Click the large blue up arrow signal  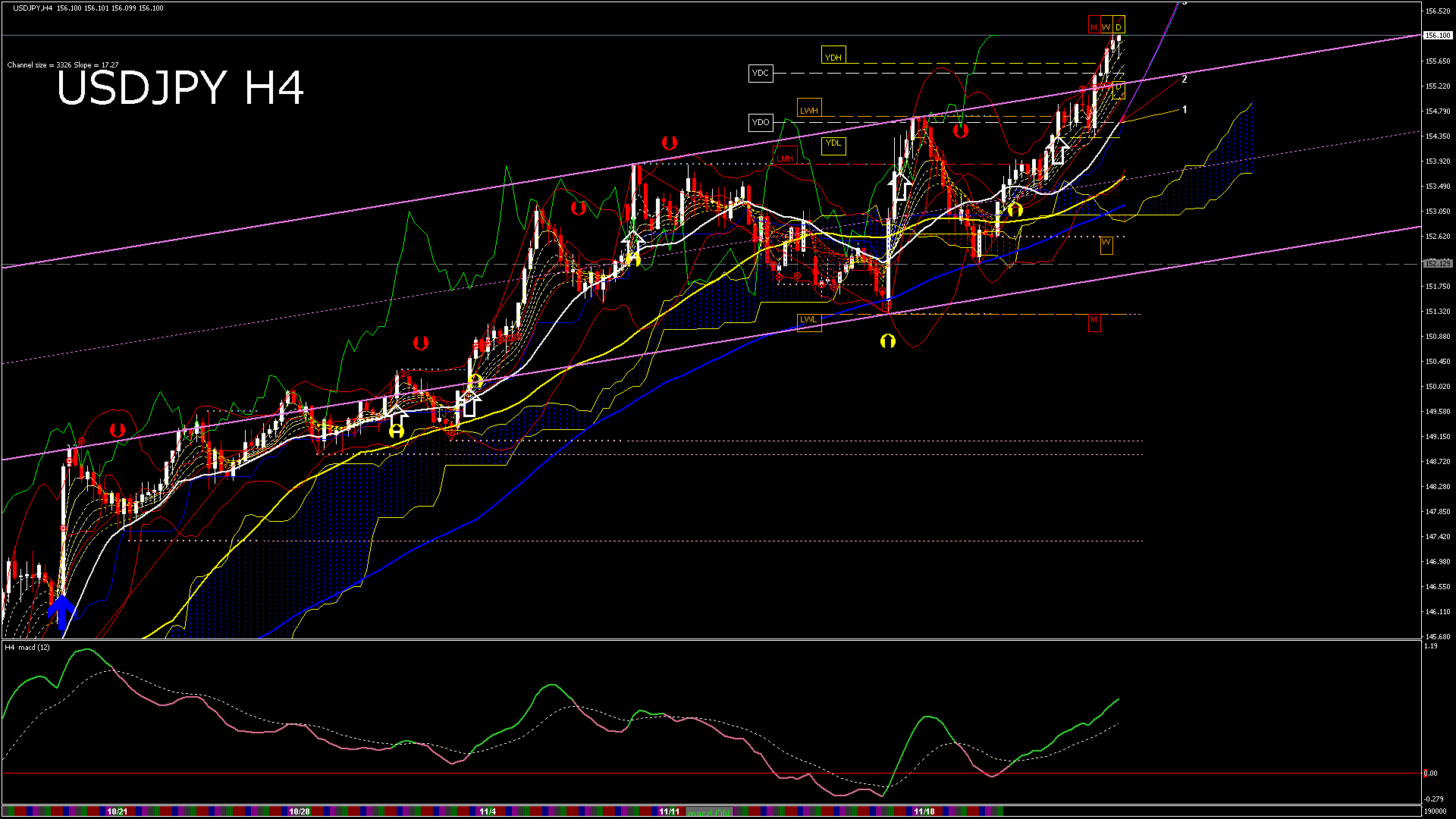tap(61, 611)
